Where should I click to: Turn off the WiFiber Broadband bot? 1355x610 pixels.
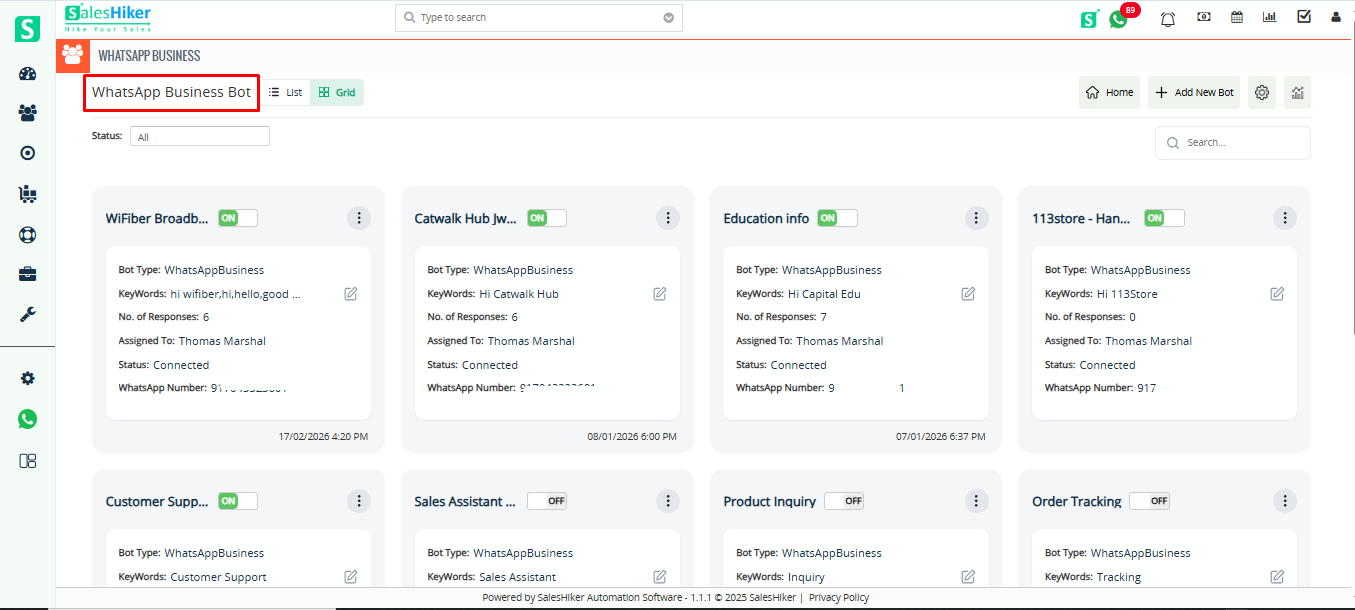coord(237,217)
